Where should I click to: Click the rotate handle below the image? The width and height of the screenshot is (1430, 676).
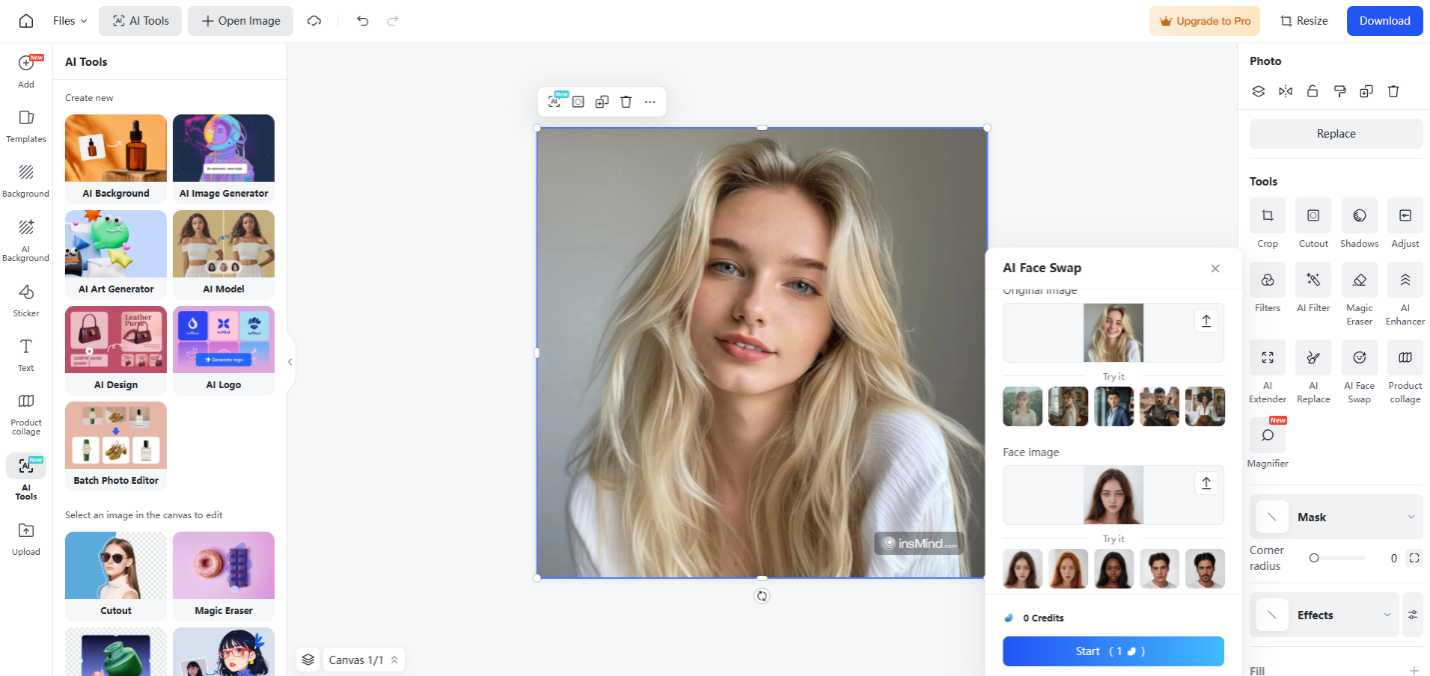click(x=762, y=596)
